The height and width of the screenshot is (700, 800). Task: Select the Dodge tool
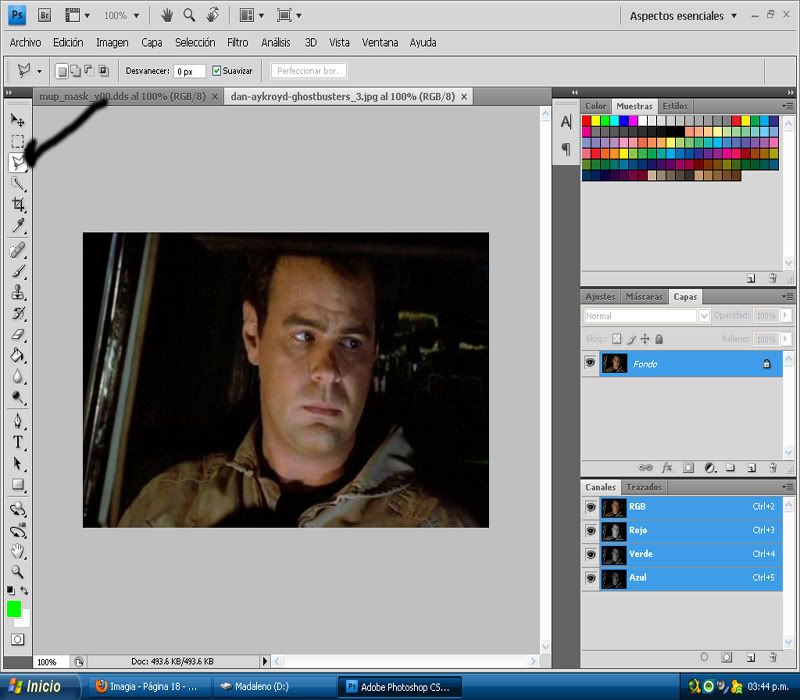pos(18,397)
